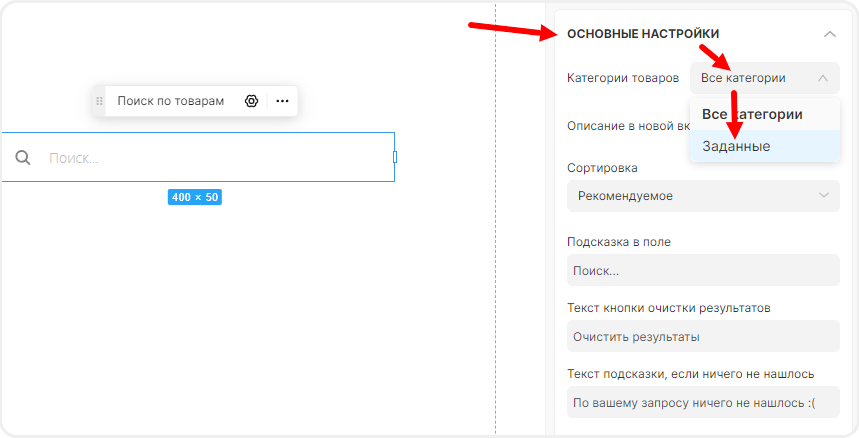859x438 pixels.
Task: Choose the Заданные option in the open list
Action: [x=736, y=146]
